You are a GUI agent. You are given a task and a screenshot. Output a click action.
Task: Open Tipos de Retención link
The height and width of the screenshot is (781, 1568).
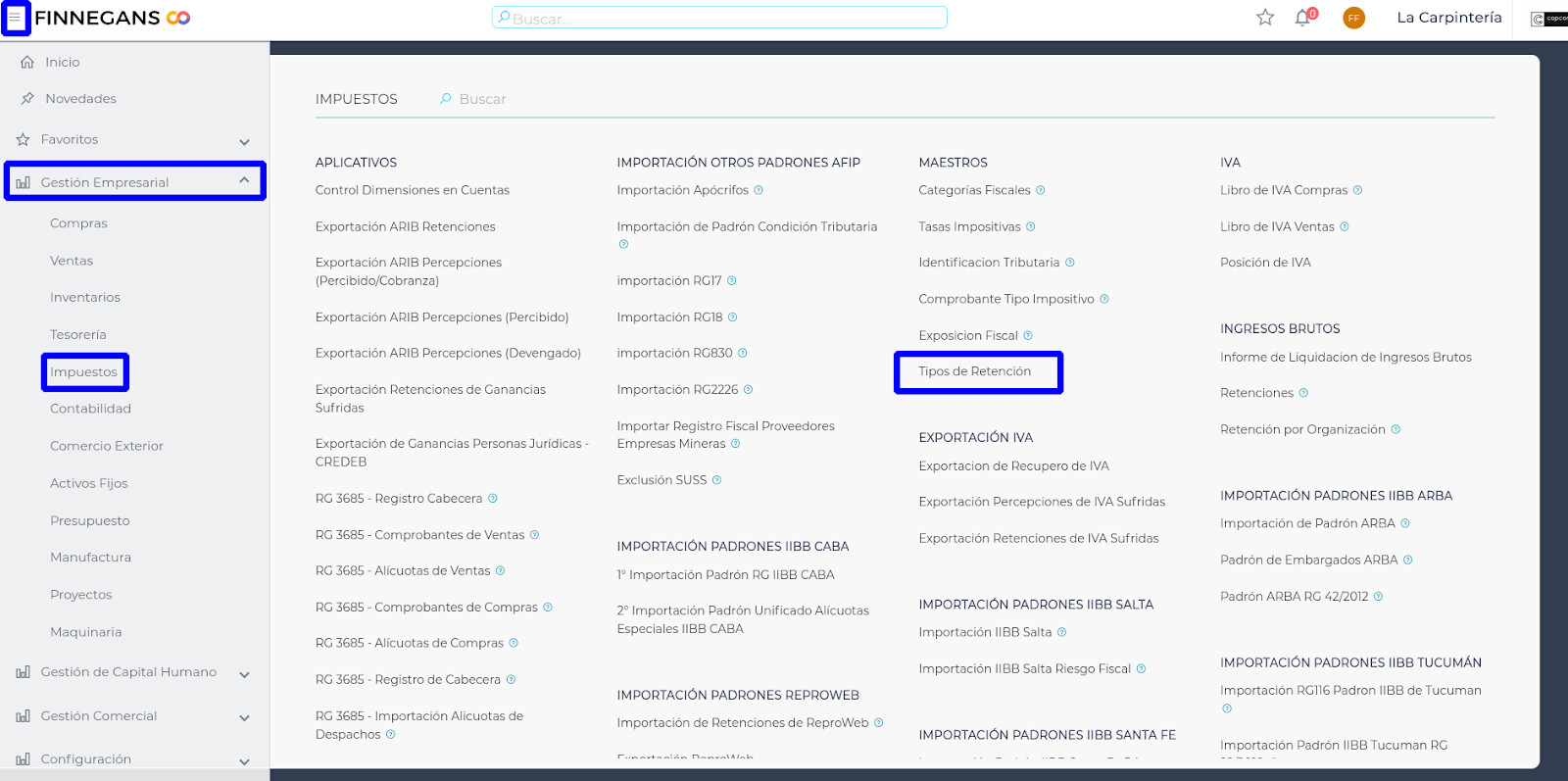click(x=975, y=371)
